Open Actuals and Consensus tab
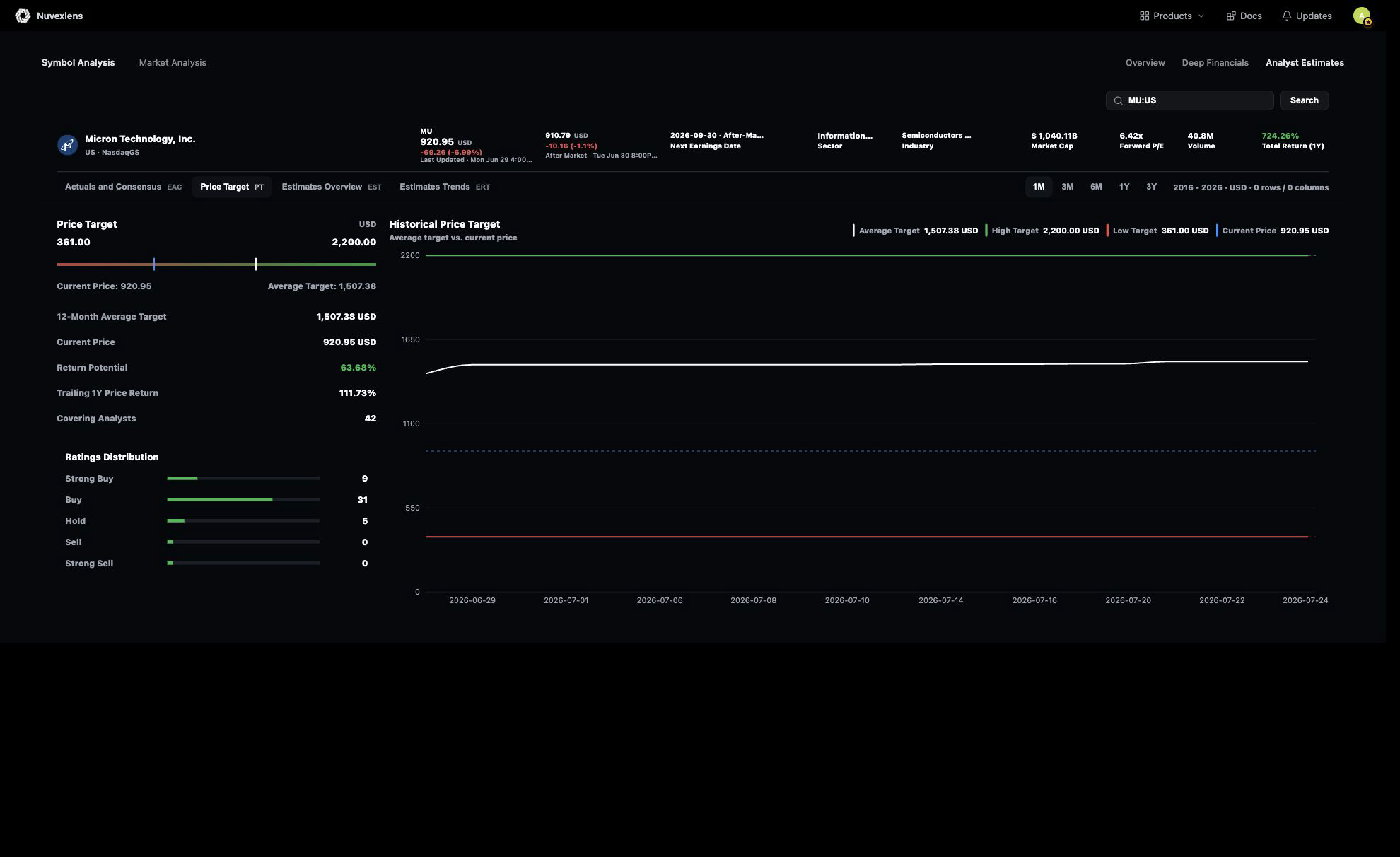The image size is (1400, 857). point(123,187)
